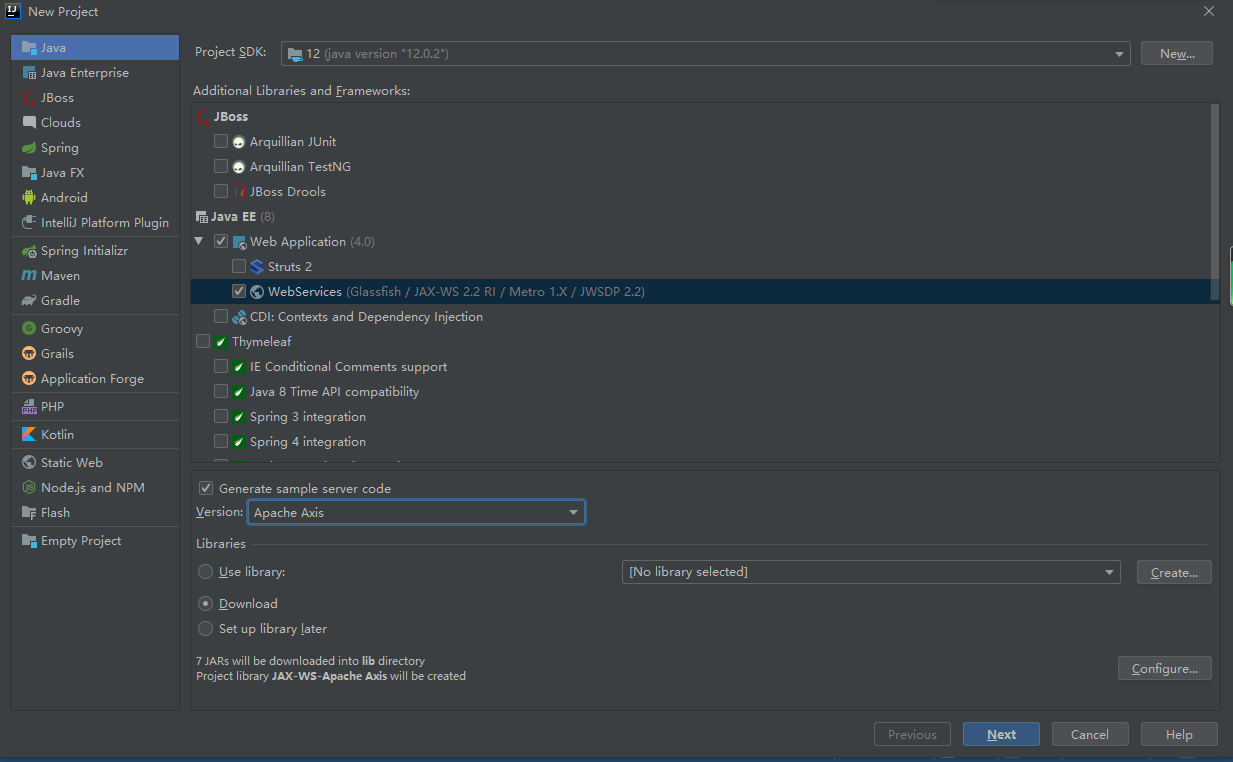Click the frameworks list vertical scrollbar
Image resolution: width=1233 pixels, height=762 pixels.
click(x=1215, y=201)
